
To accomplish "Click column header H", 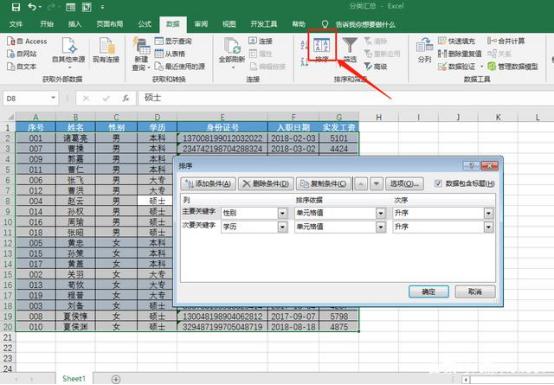I will (x=379, y=117).
